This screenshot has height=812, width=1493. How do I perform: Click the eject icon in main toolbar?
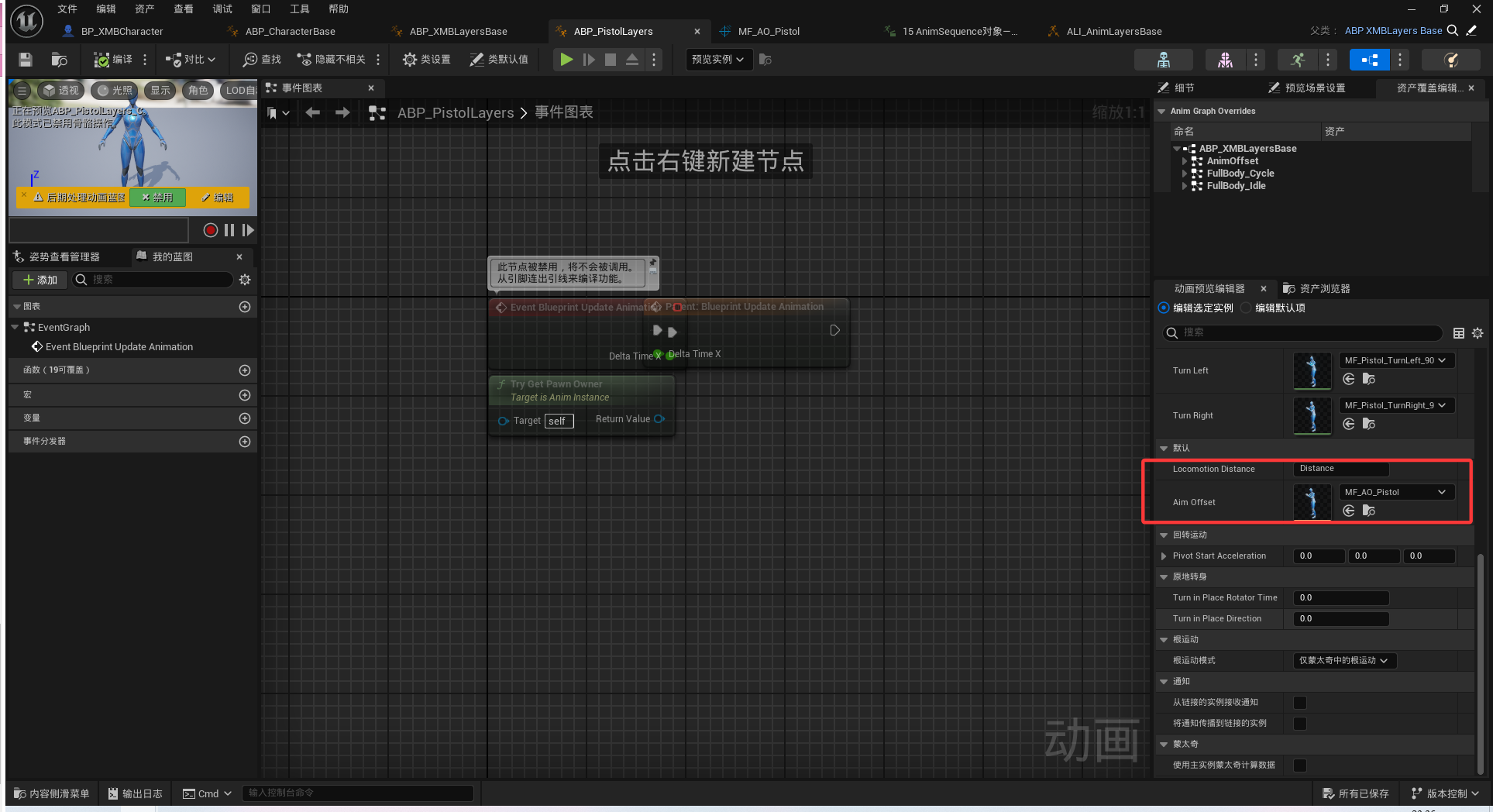(x=632, y=60)
